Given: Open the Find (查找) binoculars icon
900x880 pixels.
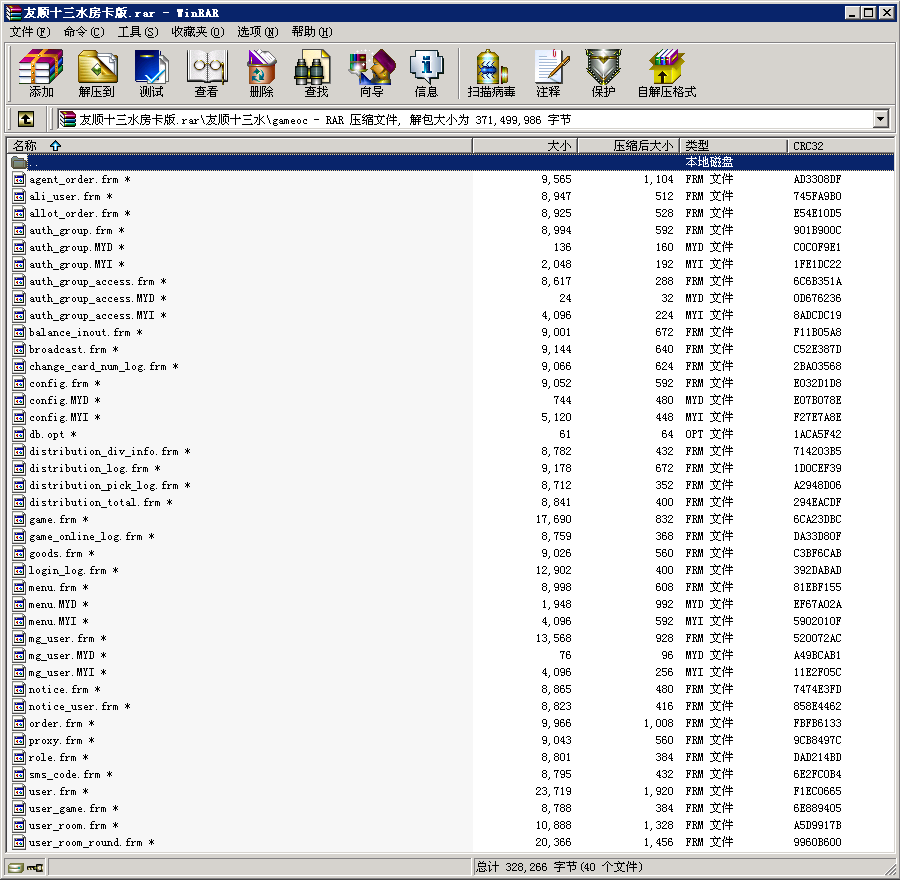Looking at the screenshot, I should click(316, 73).
